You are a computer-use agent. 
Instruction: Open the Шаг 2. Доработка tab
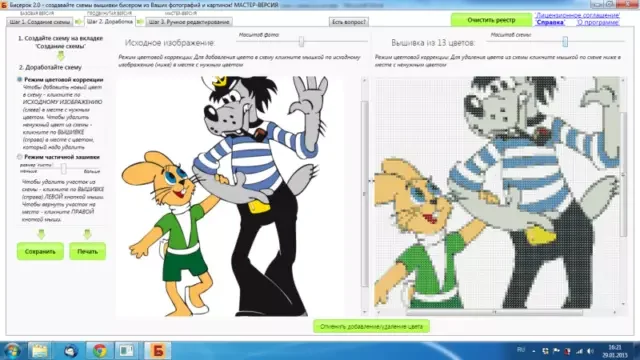[x=110, y=22]
